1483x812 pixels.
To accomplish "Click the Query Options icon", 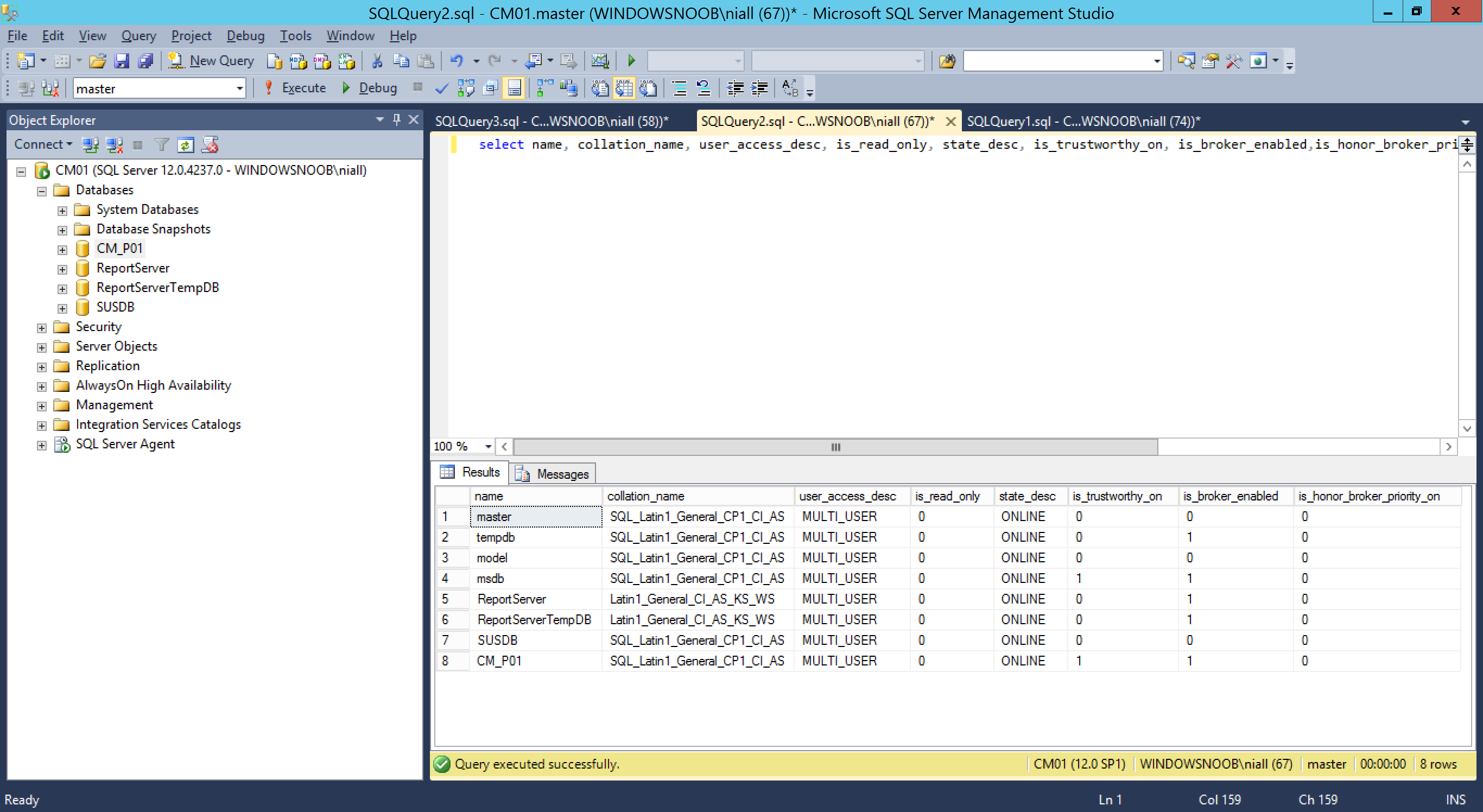I will coord(491,88).
